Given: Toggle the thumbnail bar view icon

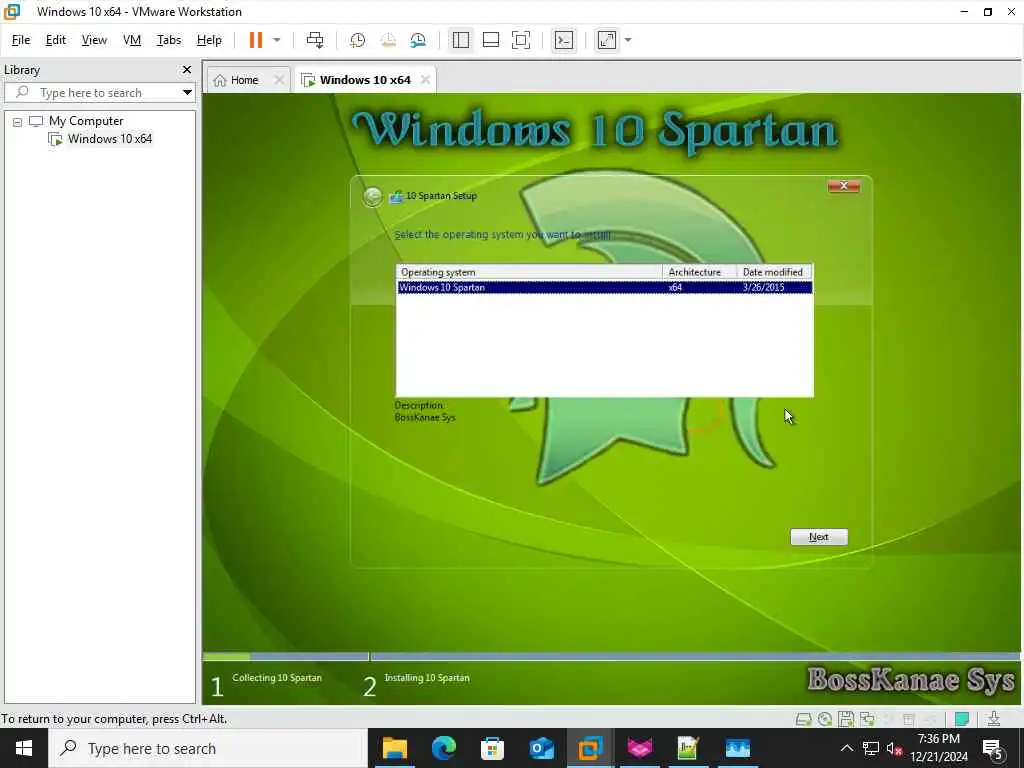Looking at the screenshot, I should (x=490, y=40).
